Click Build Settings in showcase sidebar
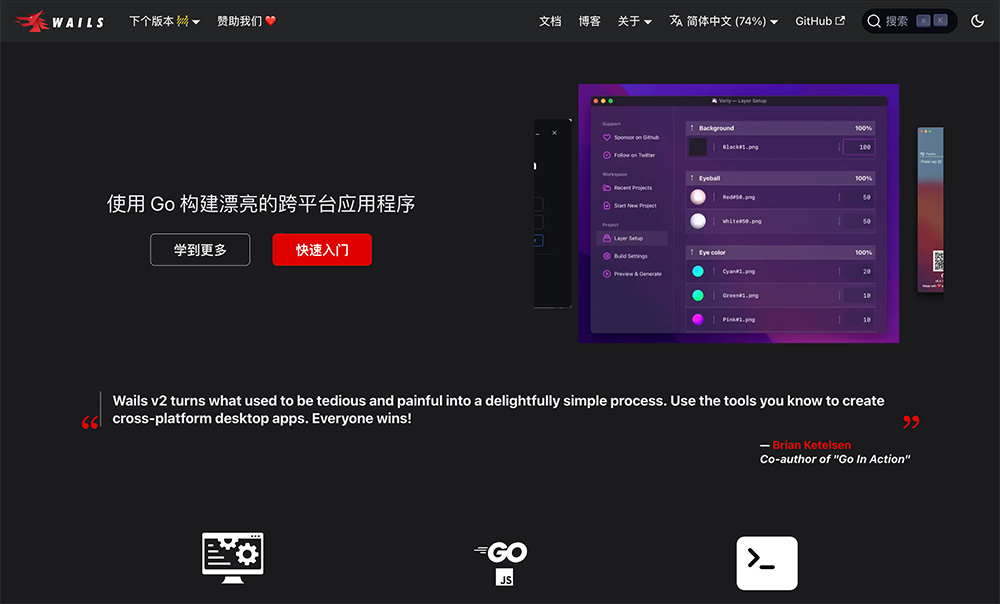Image resolution: width=1000 pixels, height=604 pixels. [625, 256]
